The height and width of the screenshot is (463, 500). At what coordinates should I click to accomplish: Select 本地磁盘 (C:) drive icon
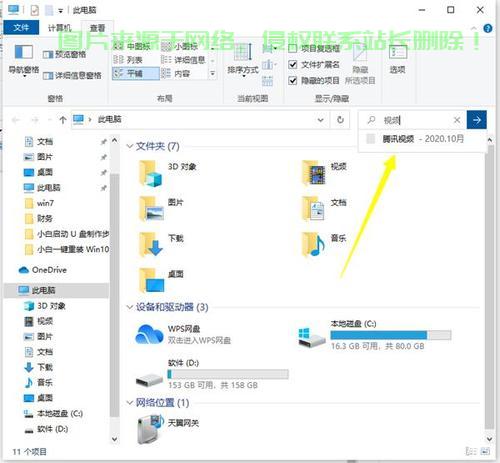pos(311,337)
